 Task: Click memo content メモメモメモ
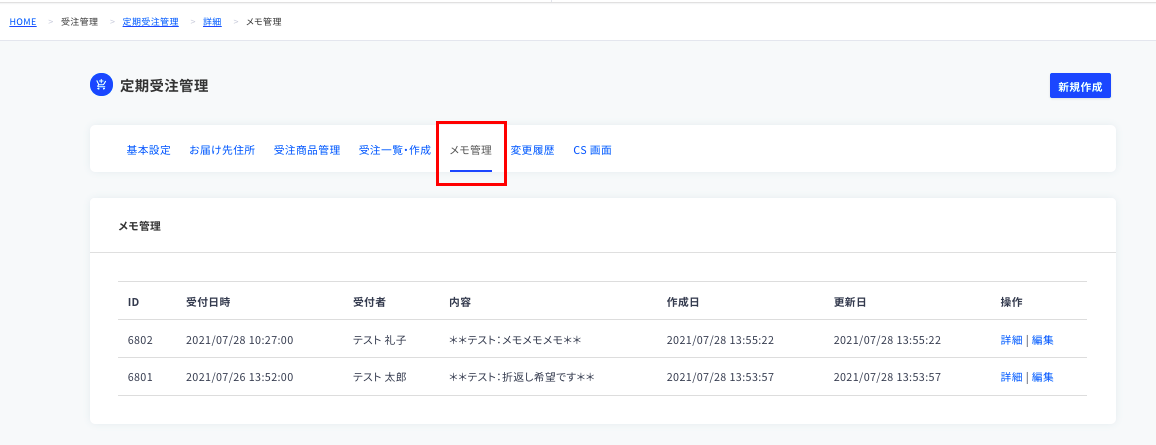(x=516, y=340)
